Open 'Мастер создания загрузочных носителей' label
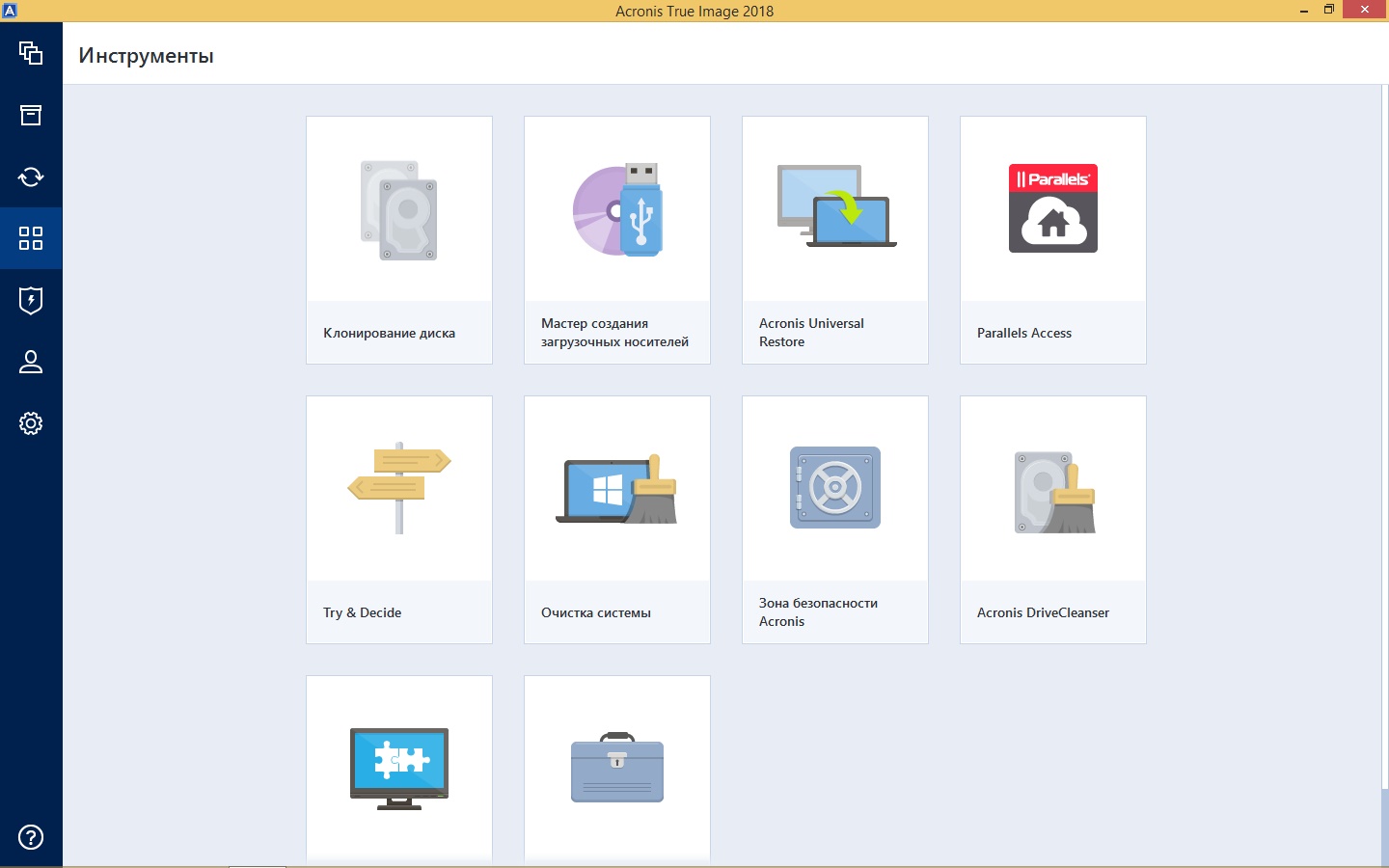Viewport: 1389px width, 868px height. tap(615, 333)
